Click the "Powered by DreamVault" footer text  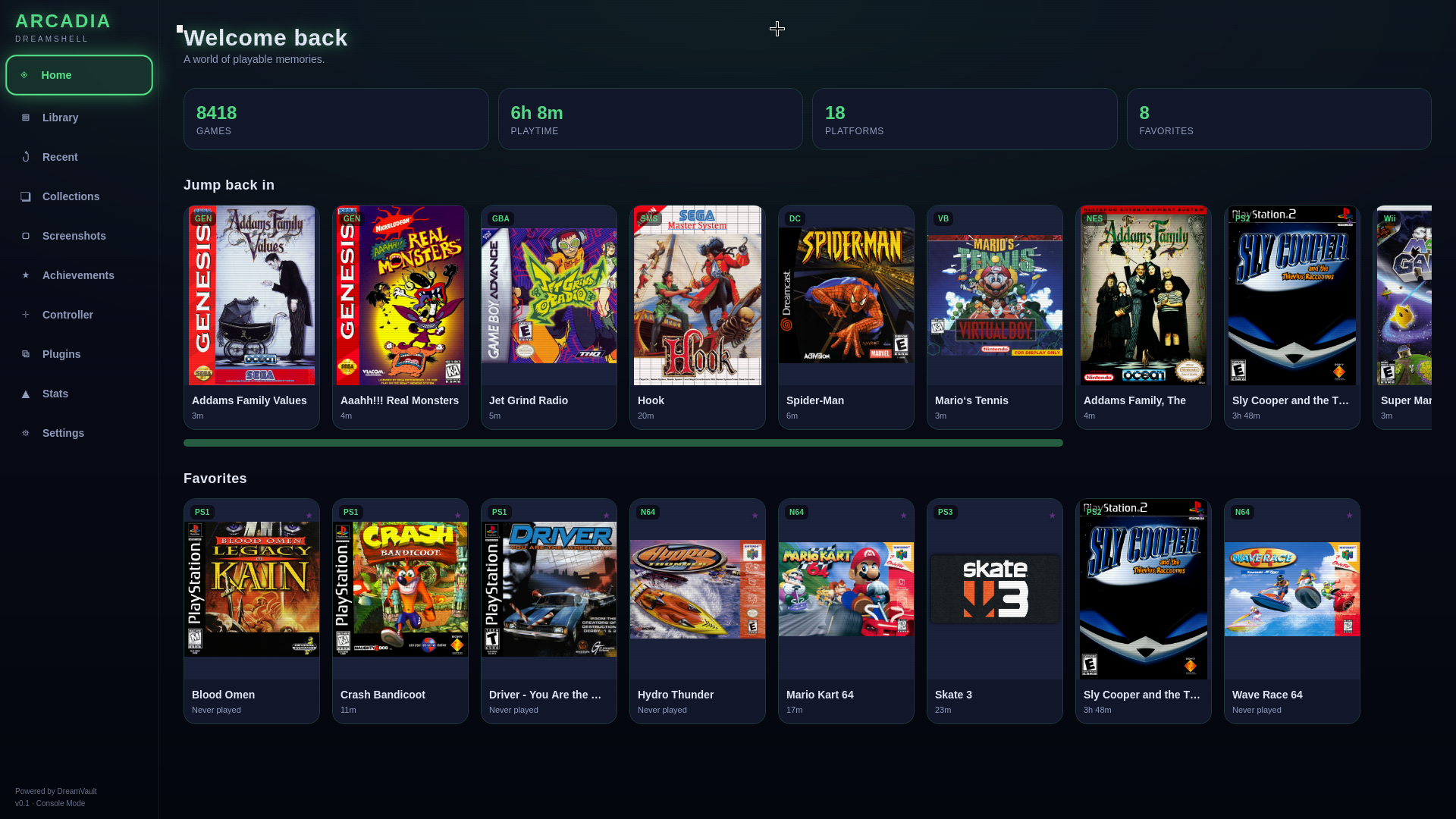click(56, 791)
